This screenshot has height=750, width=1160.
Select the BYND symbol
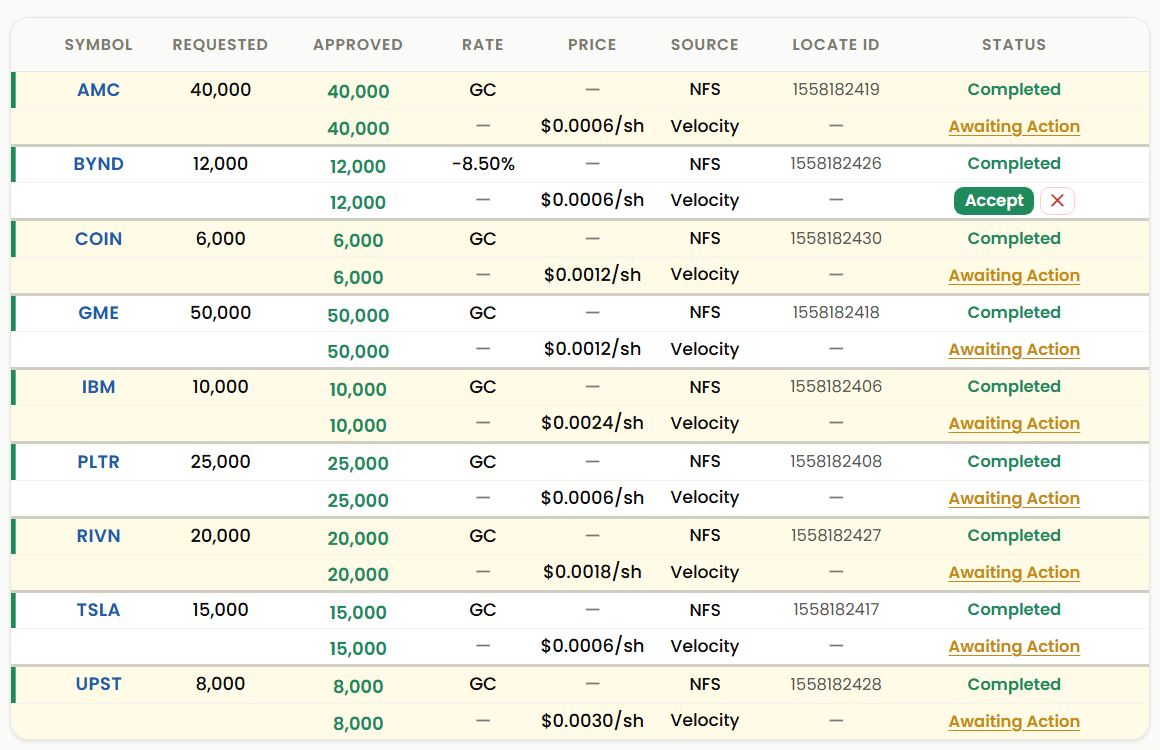[98, 164]
